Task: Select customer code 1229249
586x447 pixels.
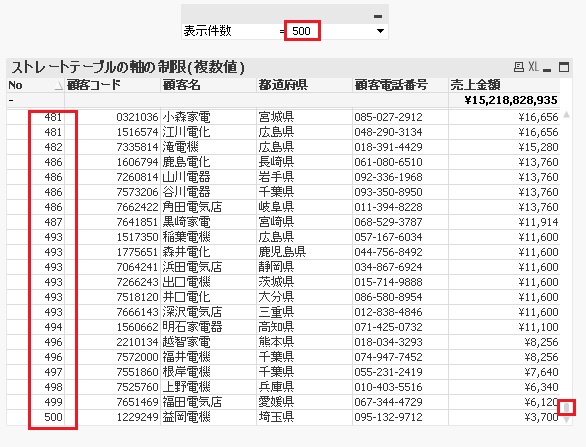Action: pos(138,417)
